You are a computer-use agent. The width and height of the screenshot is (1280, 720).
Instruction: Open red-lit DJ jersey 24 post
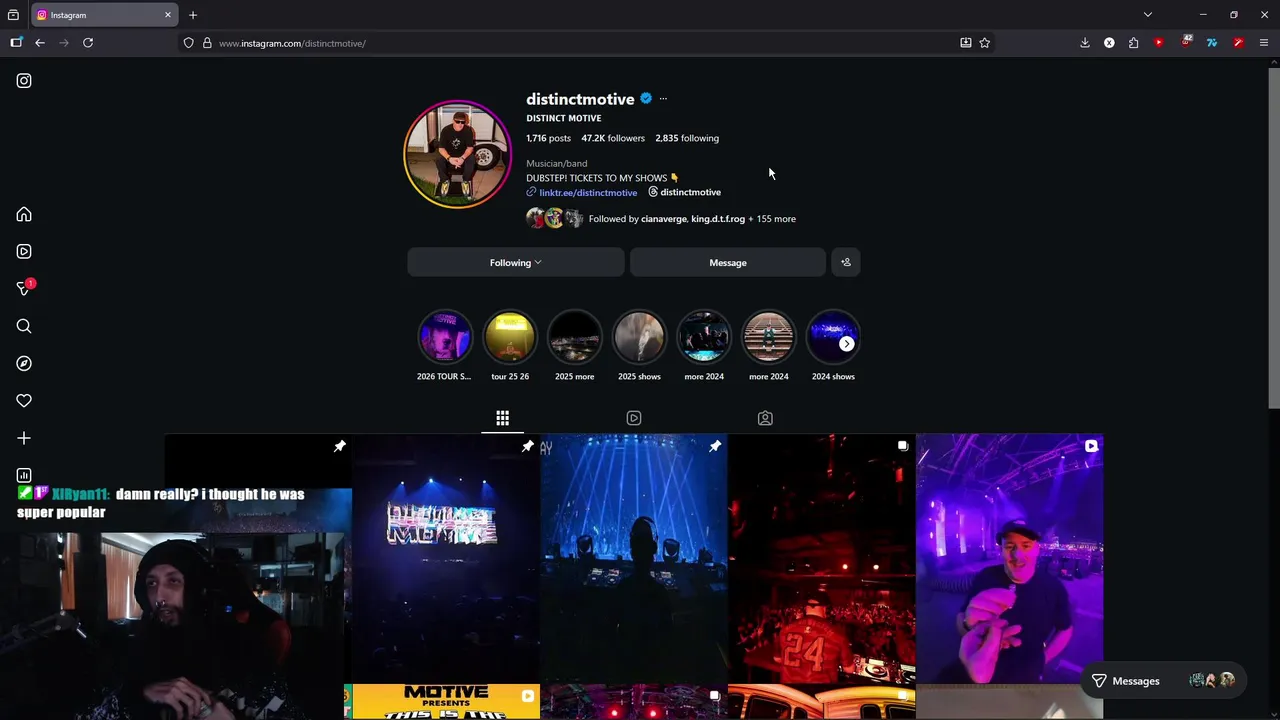pyautogui.click(x=821, y=558)
